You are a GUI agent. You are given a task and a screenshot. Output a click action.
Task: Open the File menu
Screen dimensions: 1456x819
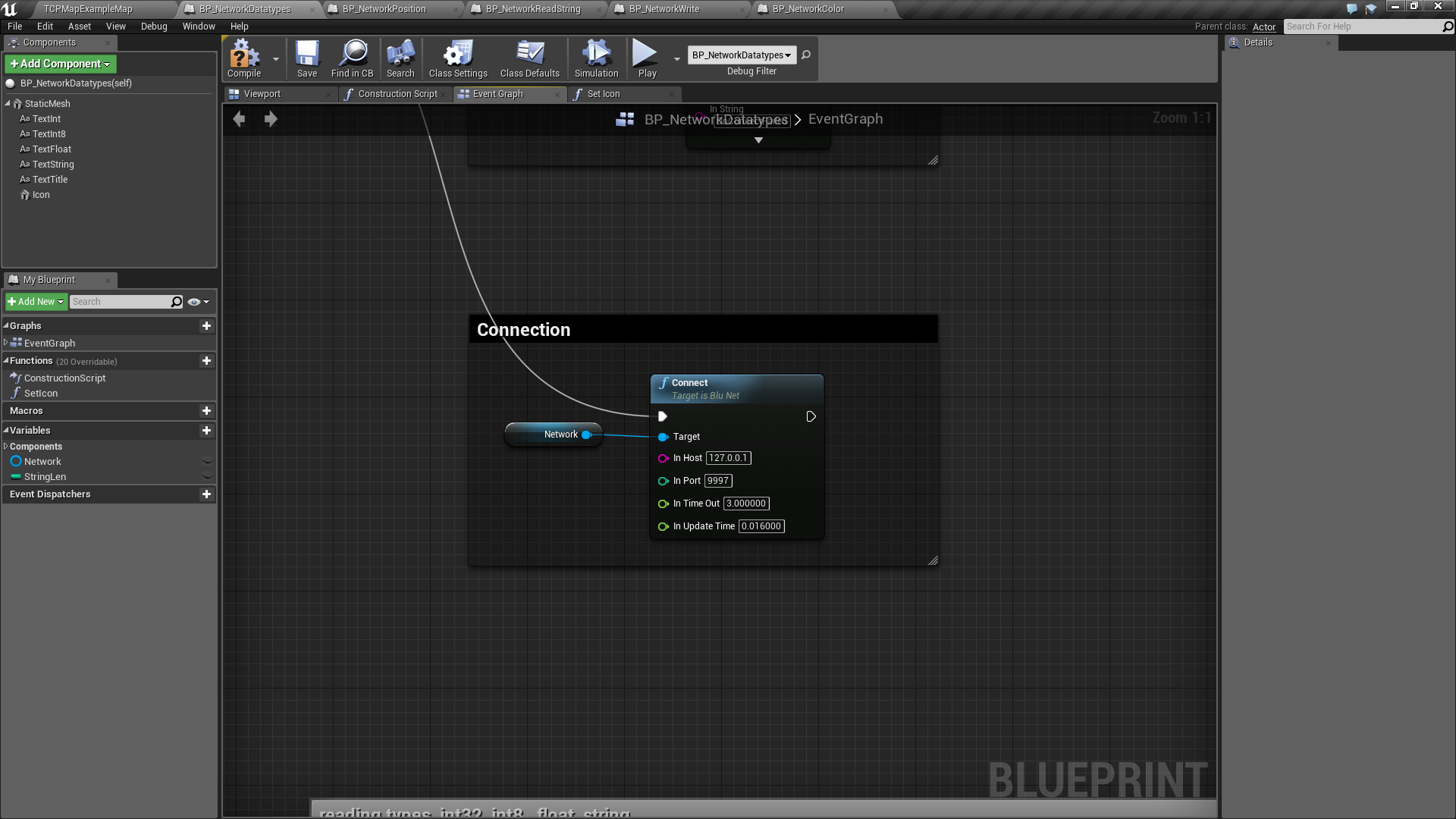click(x=15, y=27)
